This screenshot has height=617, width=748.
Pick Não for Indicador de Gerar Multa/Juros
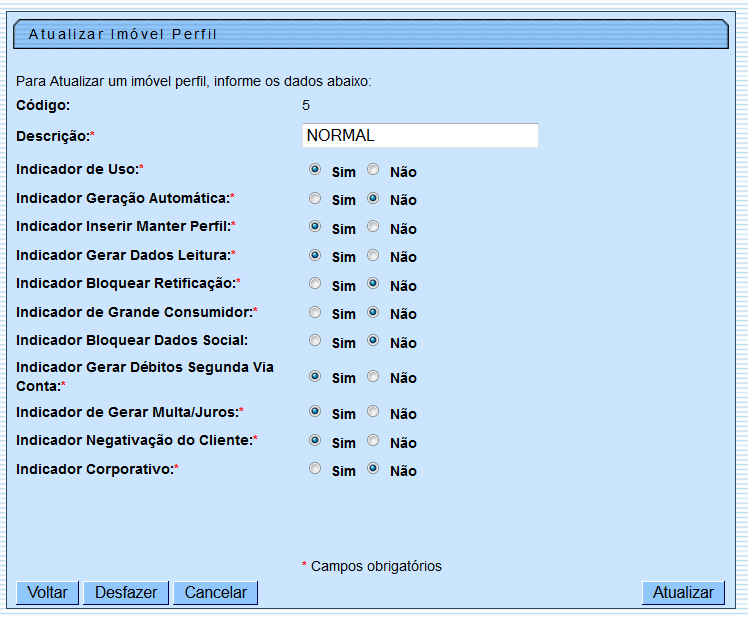(x=373, y=412)
